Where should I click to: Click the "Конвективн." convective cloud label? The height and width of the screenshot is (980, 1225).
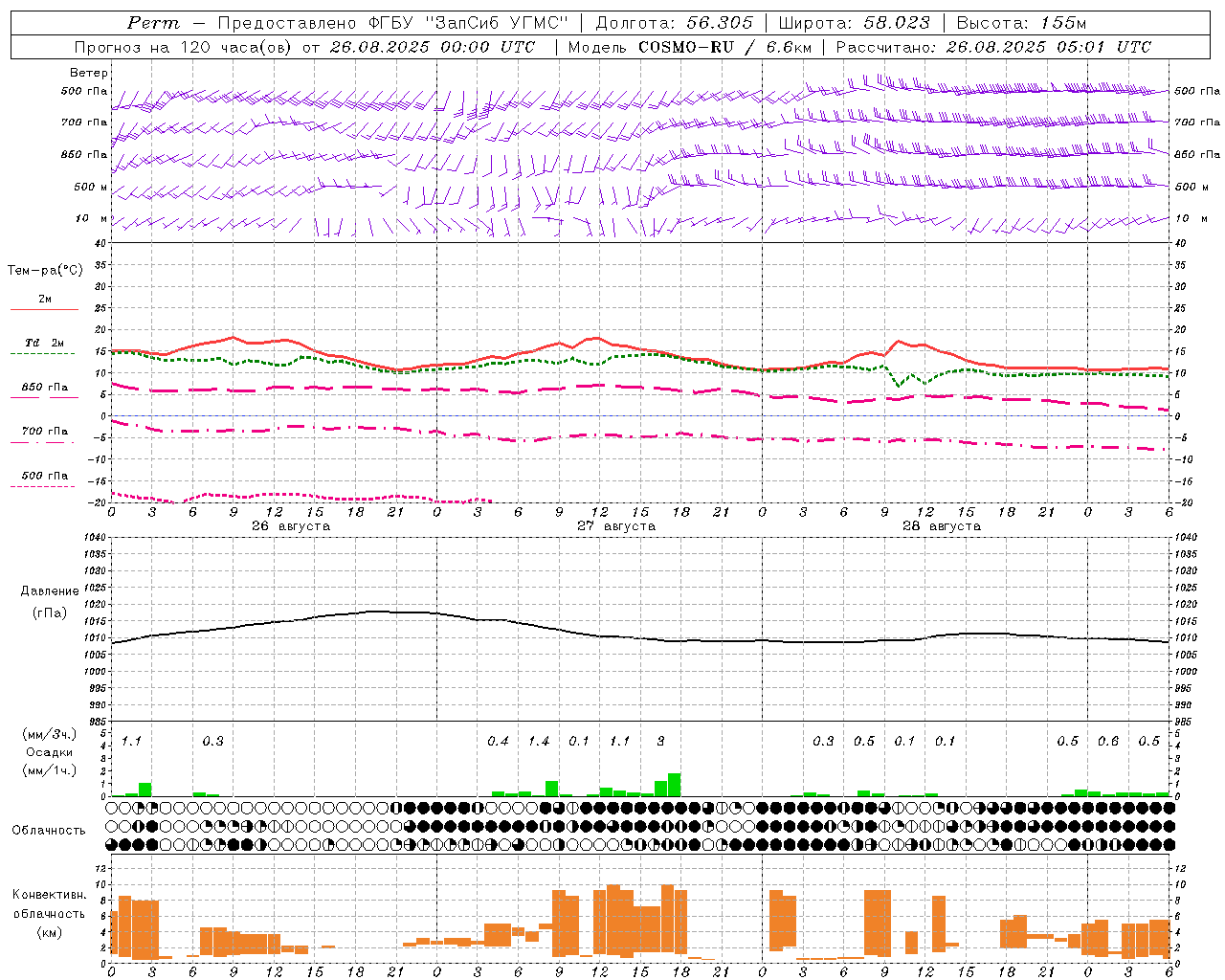(x=50, y=895)
